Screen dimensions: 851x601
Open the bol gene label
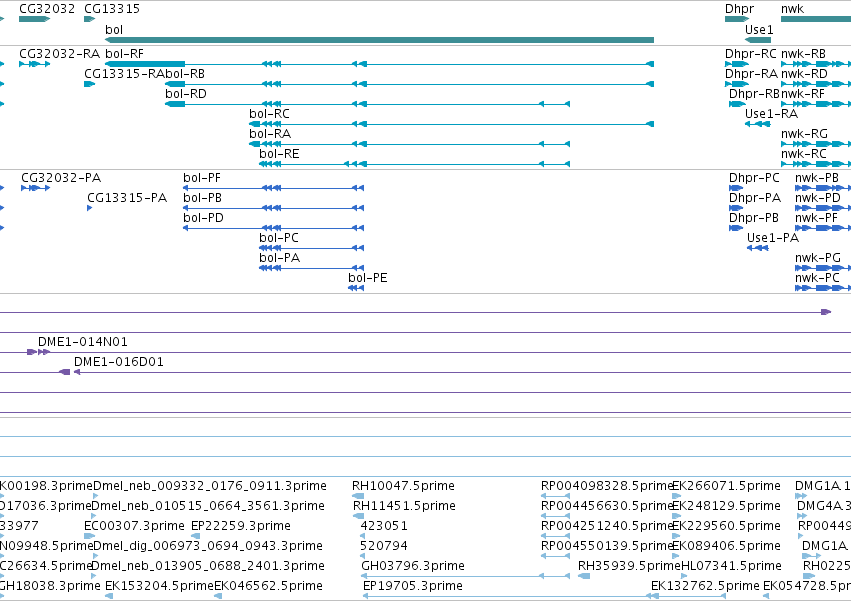[x=114, y=29]
